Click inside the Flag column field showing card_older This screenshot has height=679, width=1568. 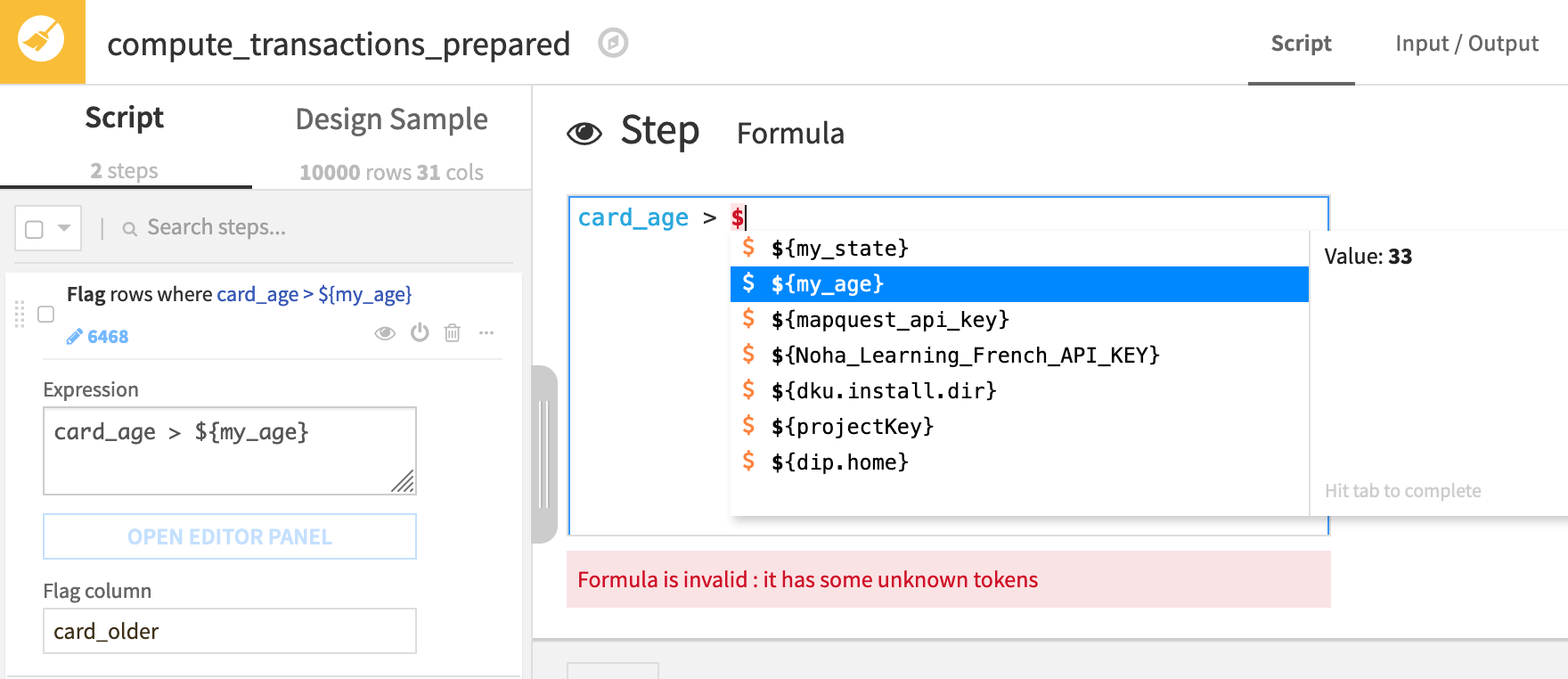(x=229, y=631)
